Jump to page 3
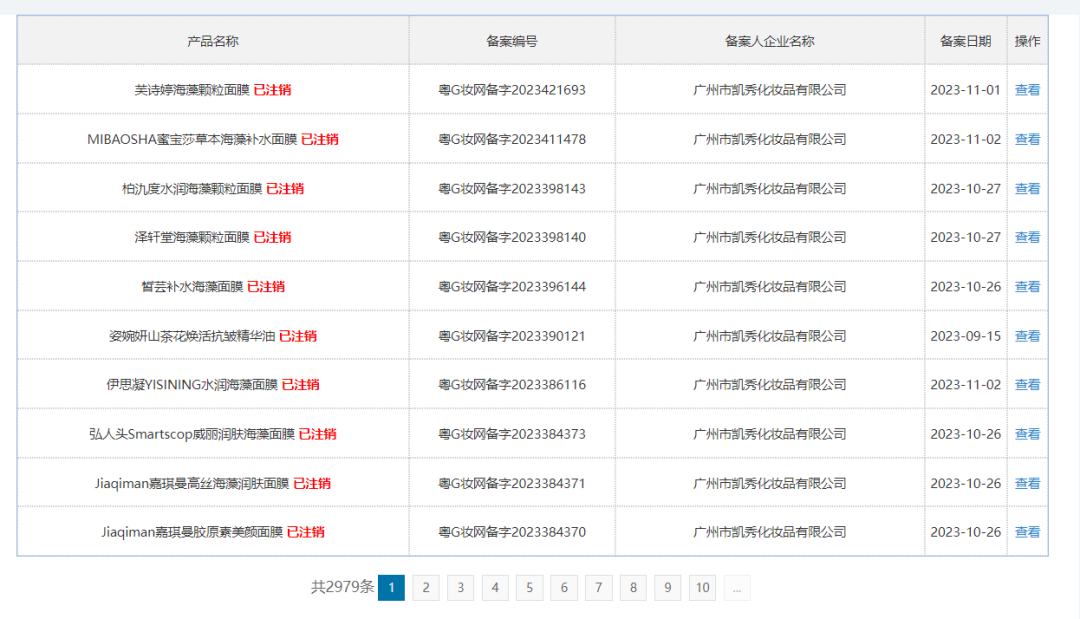 coord(460,587)
